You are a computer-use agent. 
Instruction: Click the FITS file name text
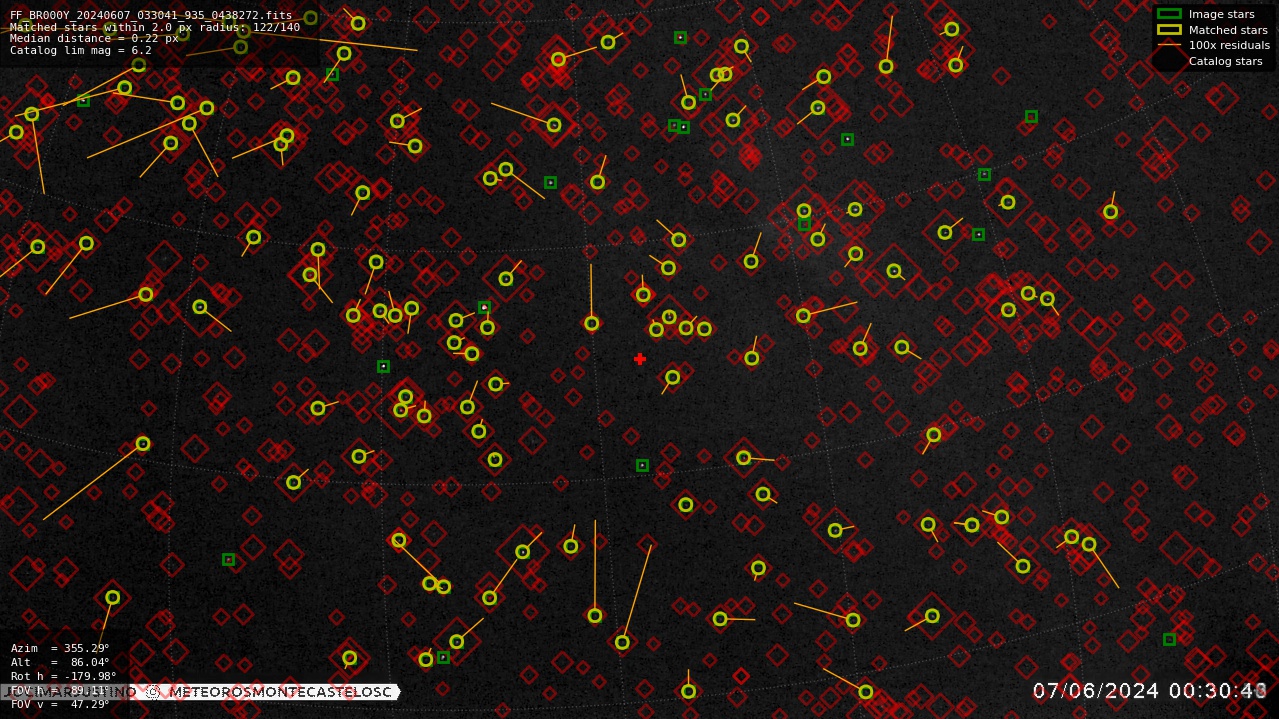point(151,15)
